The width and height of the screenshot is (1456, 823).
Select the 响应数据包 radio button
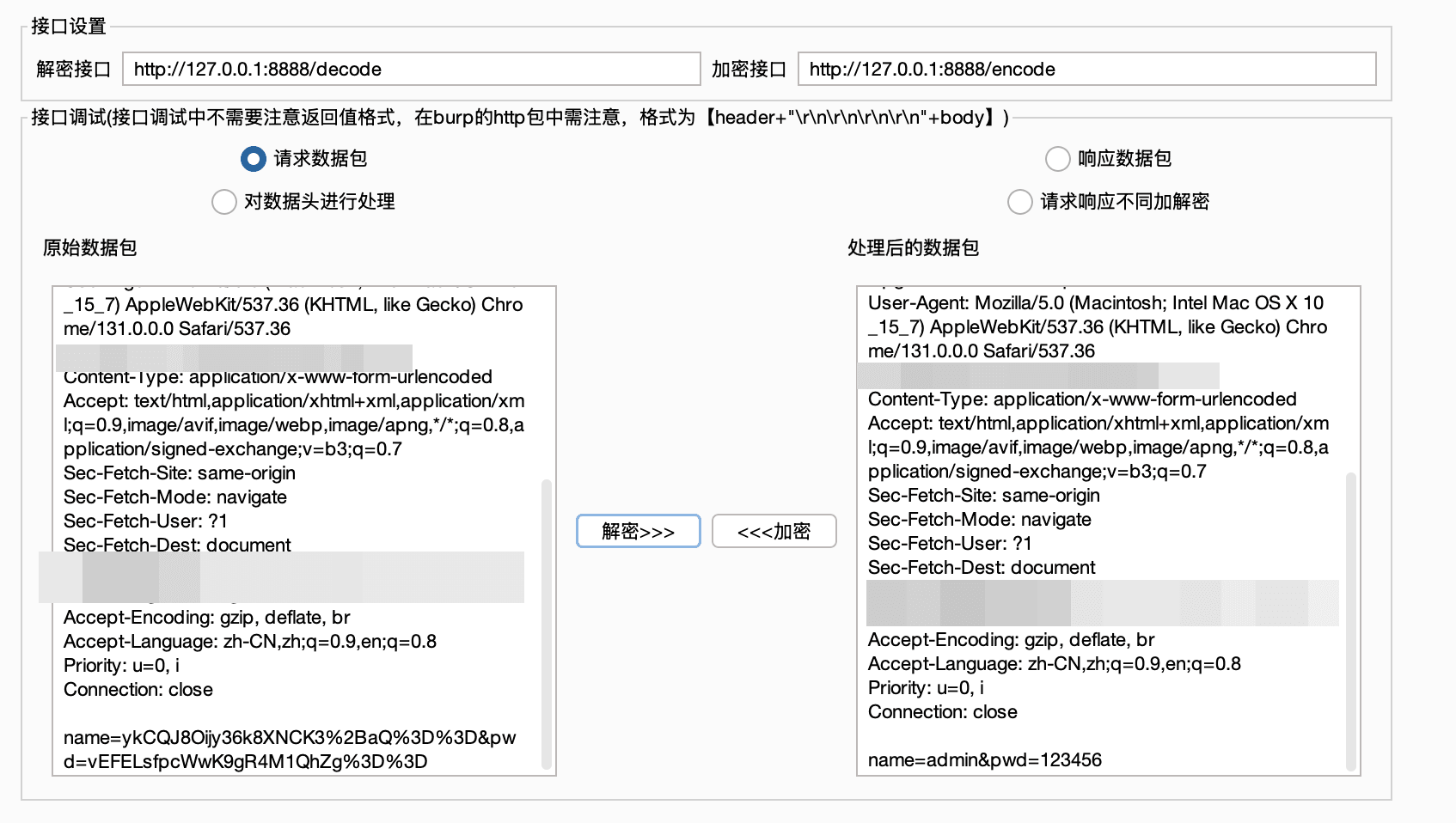tap(1057, 159)
